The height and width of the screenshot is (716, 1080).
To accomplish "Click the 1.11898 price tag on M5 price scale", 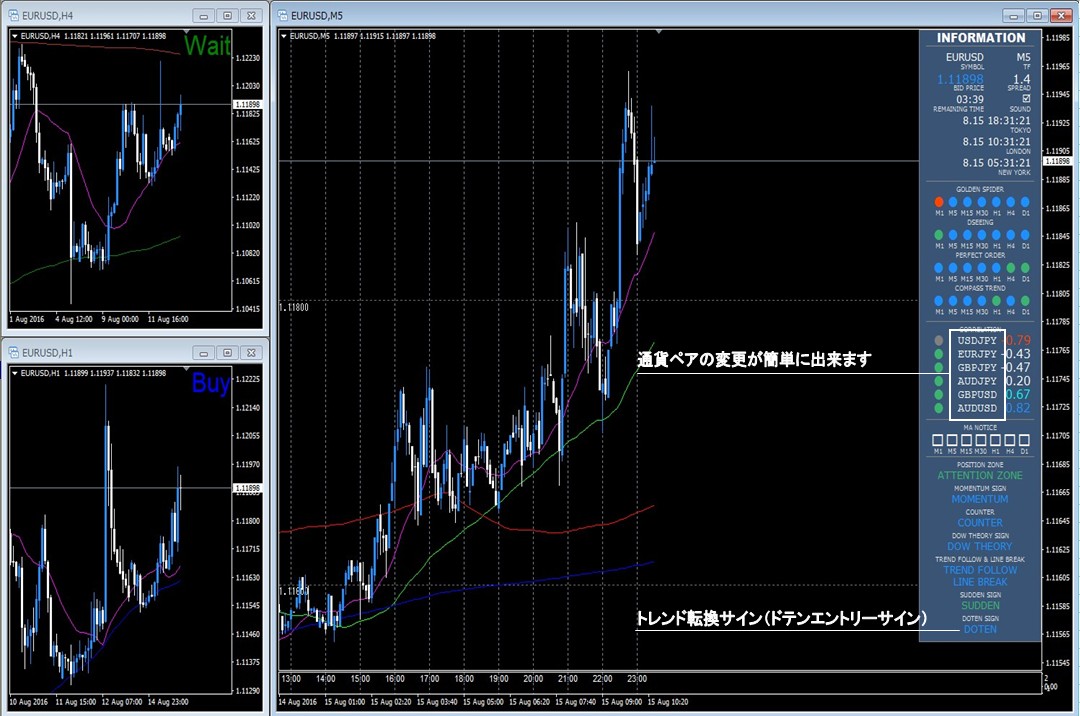I will [x=1057, y=161].
